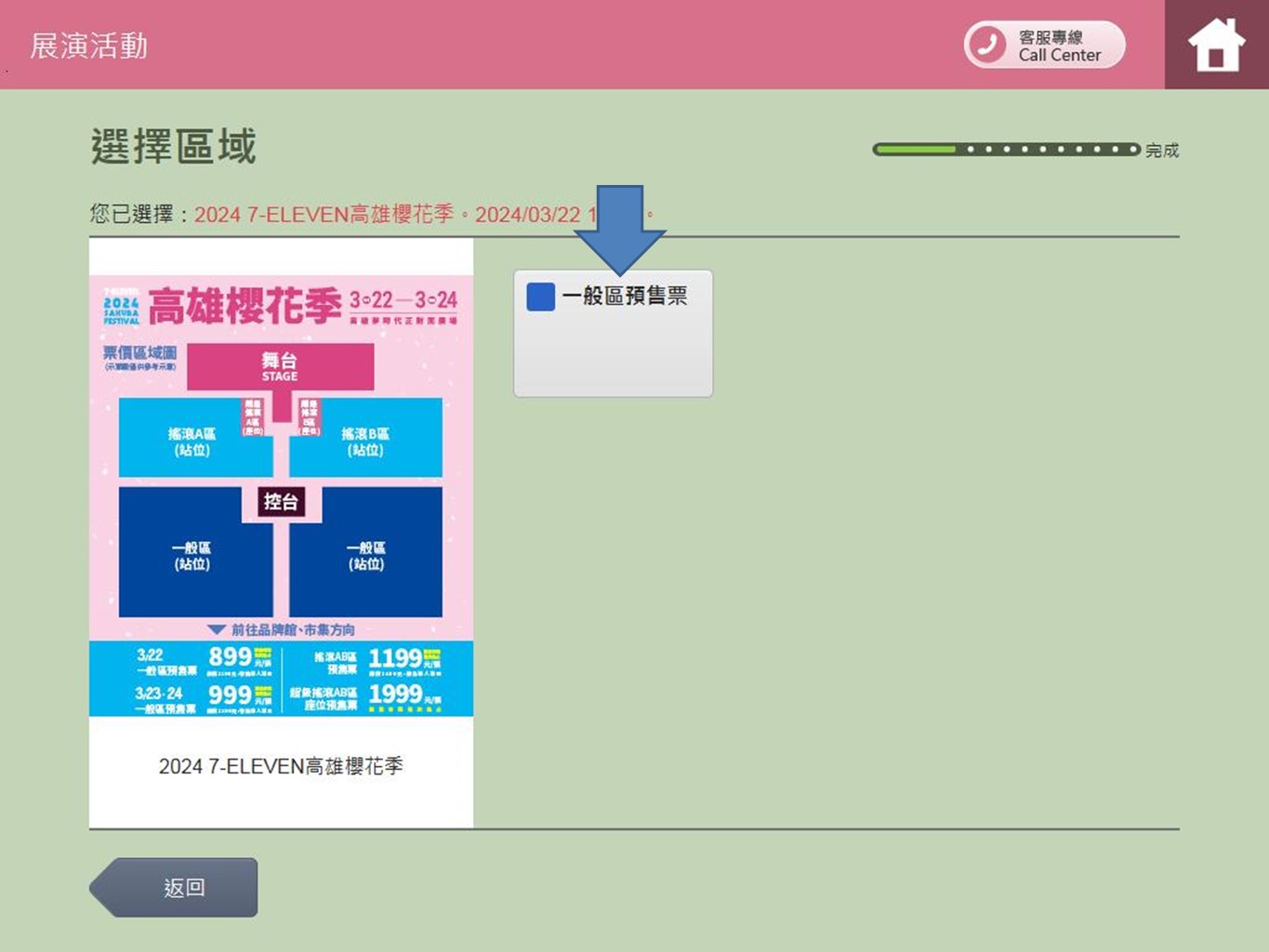Click the 展演活動 header title
Image resolution: width=1269 pixels, height=952 pixels.
(x=89, y=46)
